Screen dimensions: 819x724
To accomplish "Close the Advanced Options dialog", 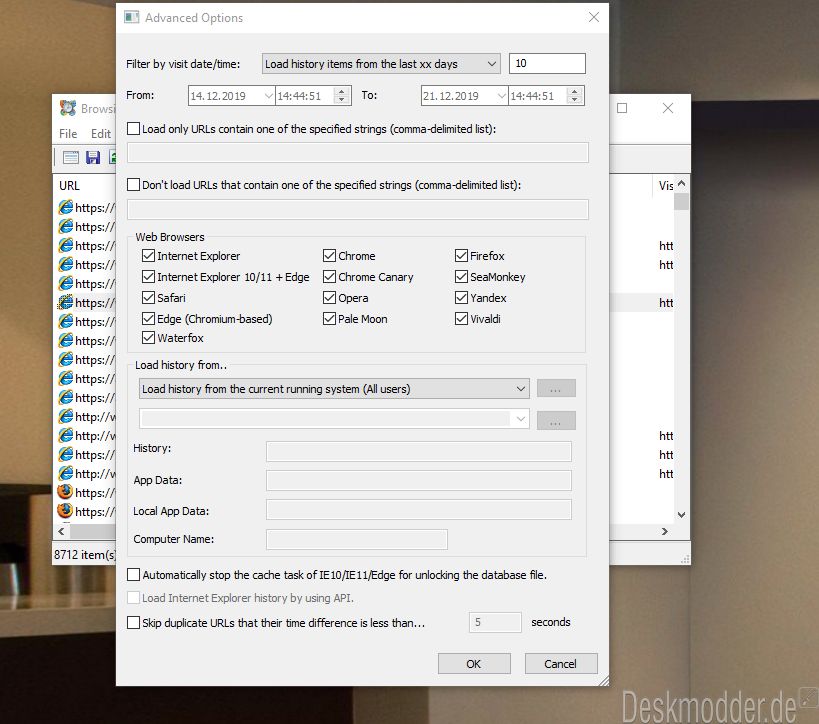I will pyautogui.click(x=594, y=17).
